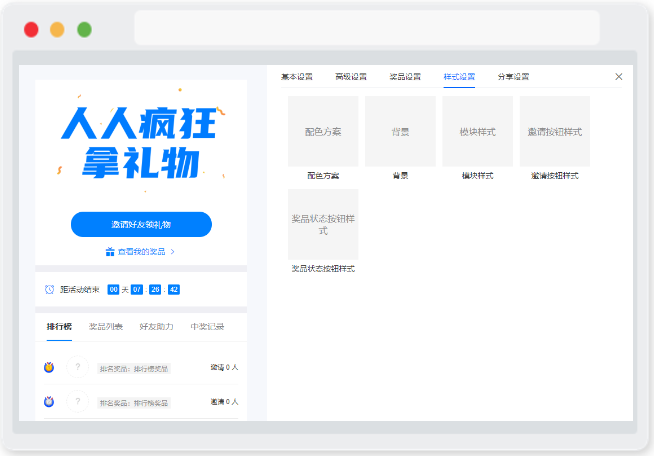Click the countdown days box 00
The width and height of the screenshot is (654, 456).
coord(113,290)
